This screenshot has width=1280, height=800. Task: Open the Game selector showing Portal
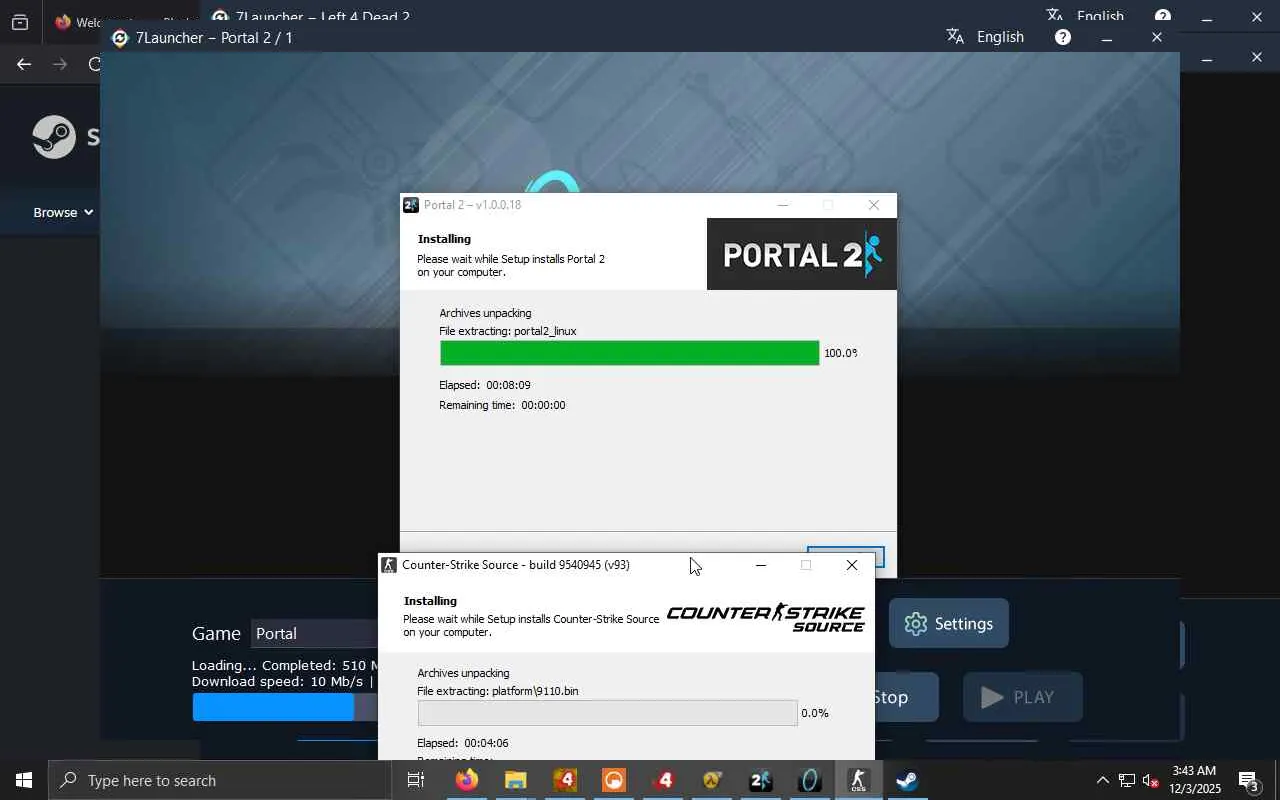[x=315, y=633]
